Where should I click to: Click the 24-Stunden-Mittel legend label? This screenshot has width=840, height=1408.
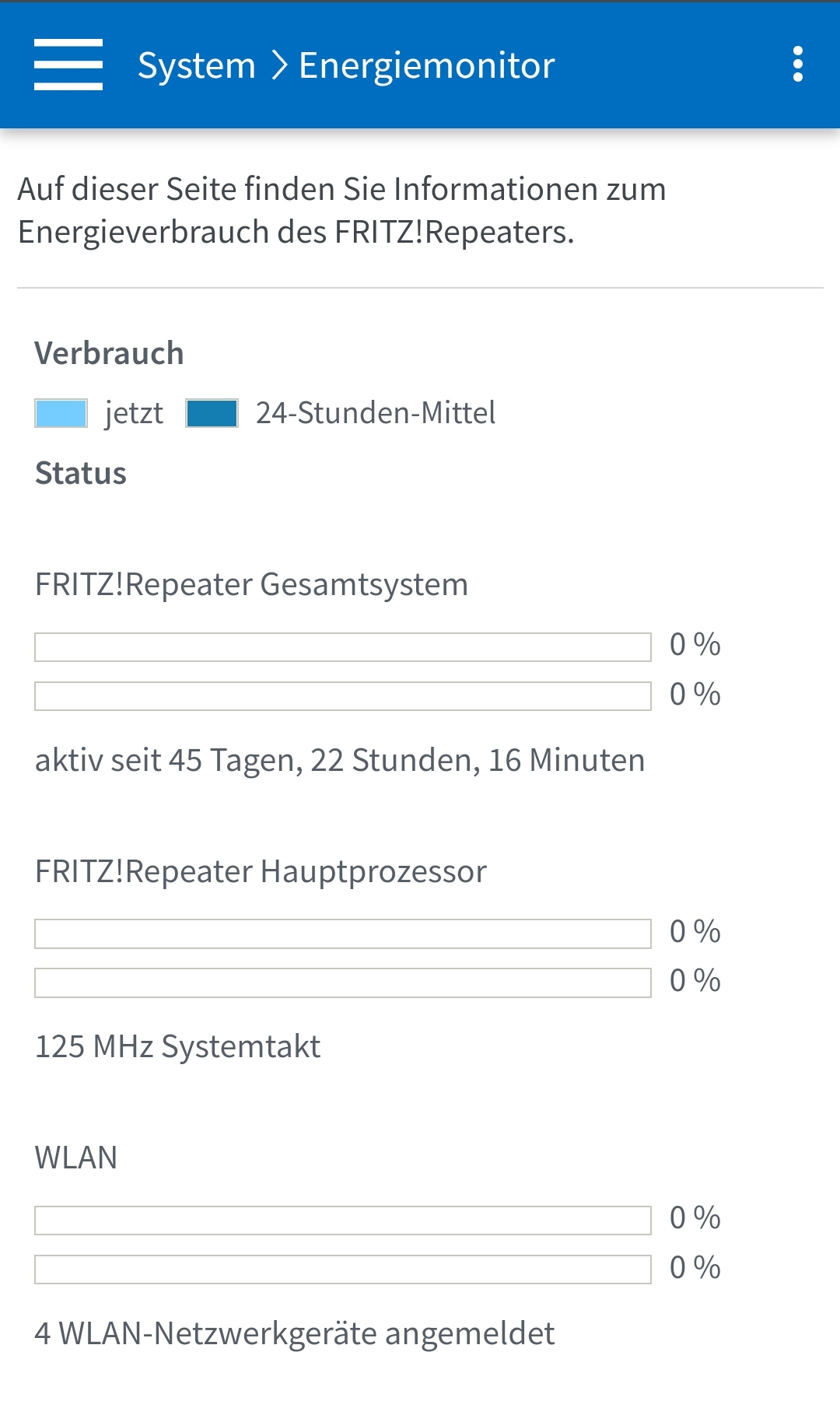pos(376,413)
